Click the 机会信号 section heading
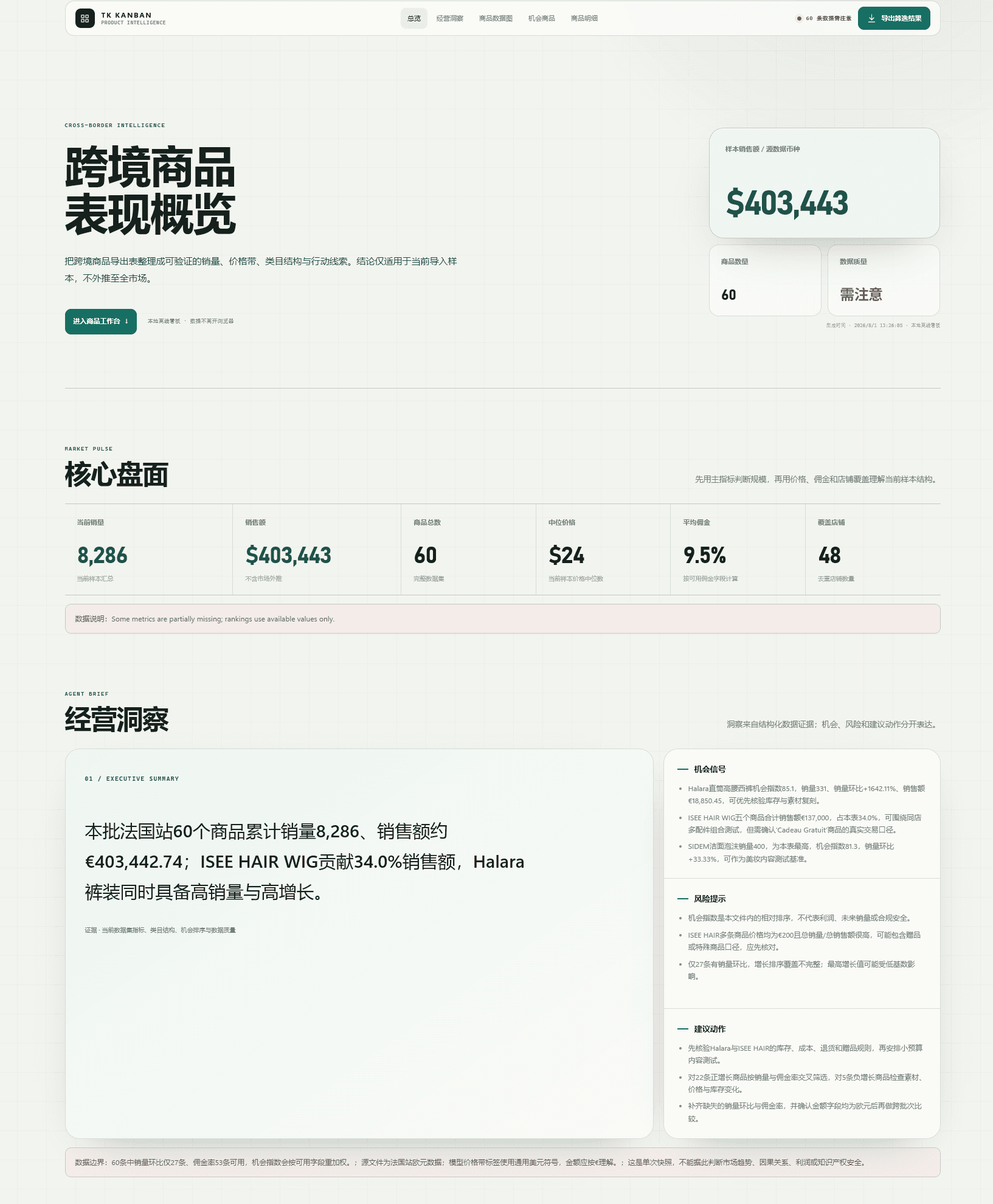Image resolution: width=993 pixels, height=1204 pixels. point(710,769)
